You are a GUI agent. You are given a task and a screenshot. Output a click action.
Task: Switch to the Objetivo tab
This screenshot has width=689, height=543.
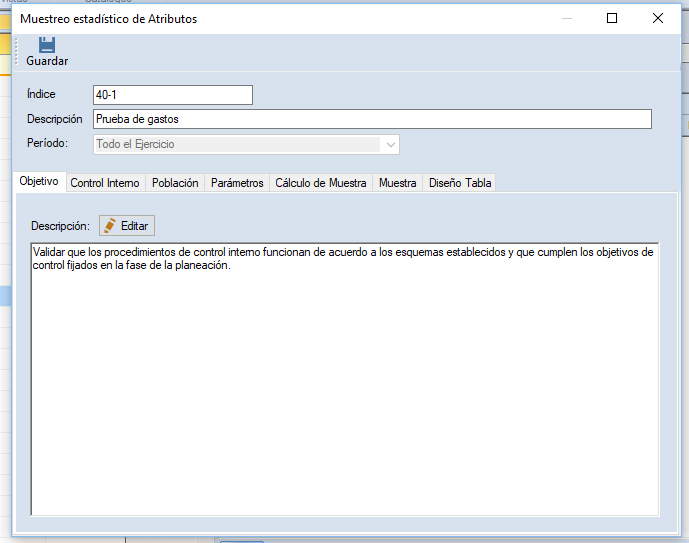tap(39, 182)
